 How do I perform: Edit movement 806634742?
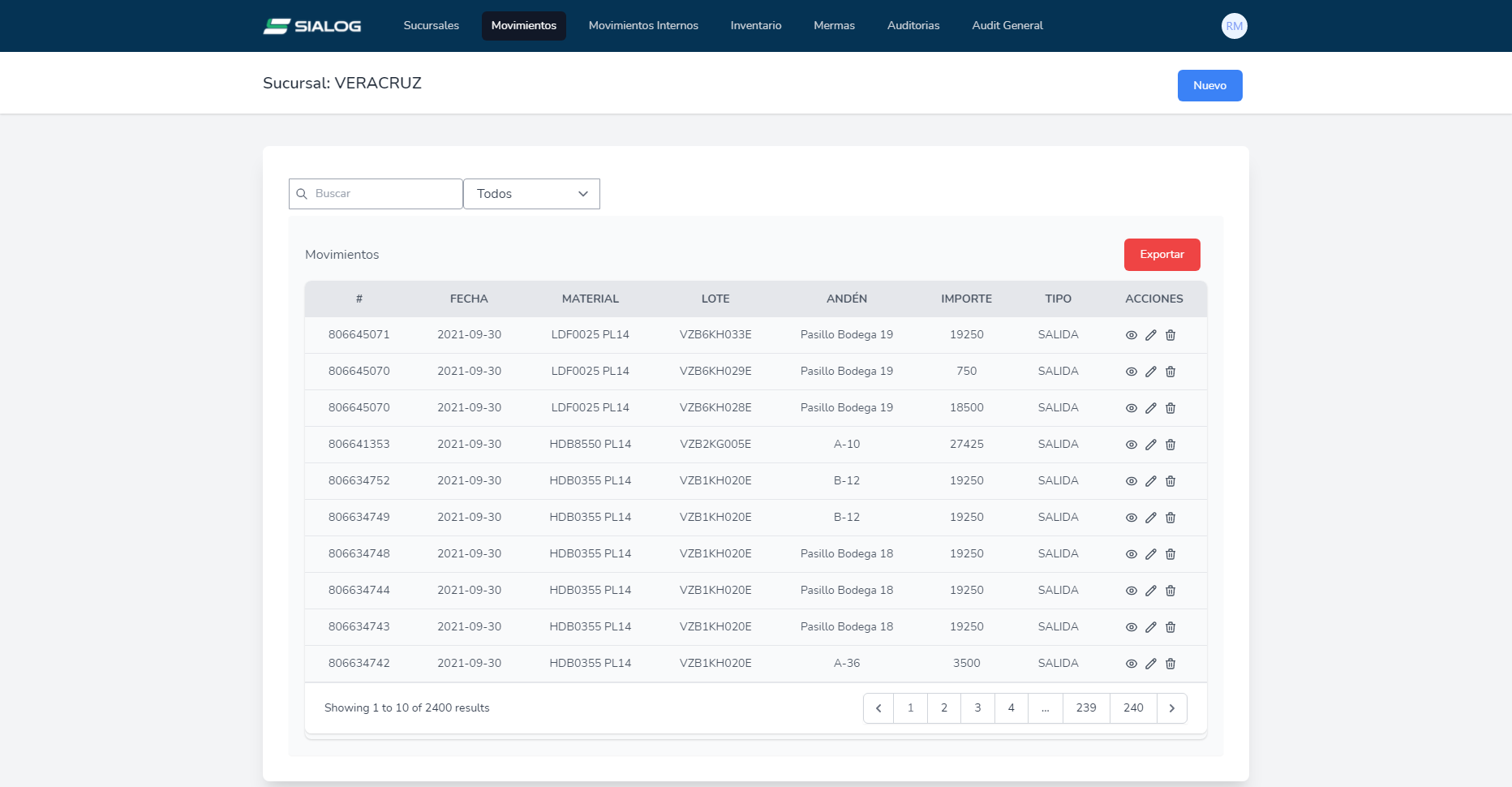coord(1151,664)
